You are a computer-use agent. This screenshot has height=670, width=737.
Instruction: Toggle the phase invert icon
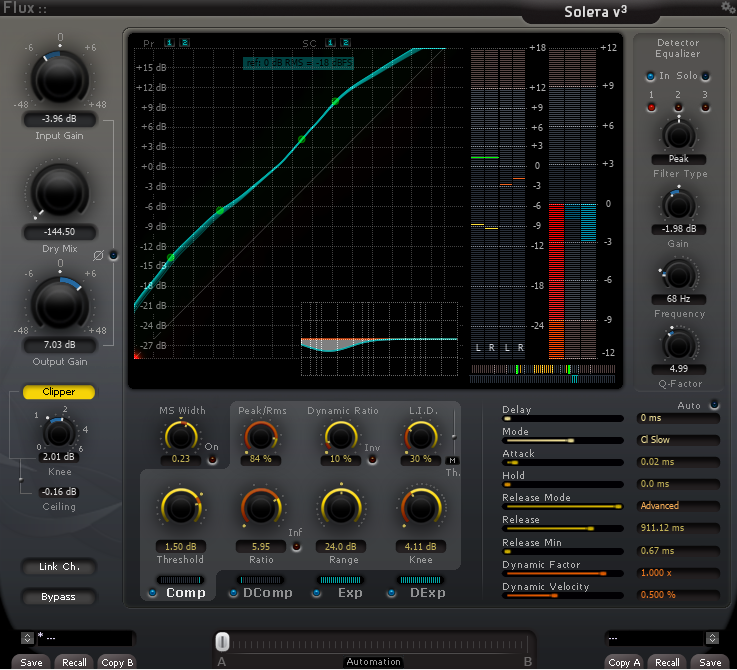point(98,255)
